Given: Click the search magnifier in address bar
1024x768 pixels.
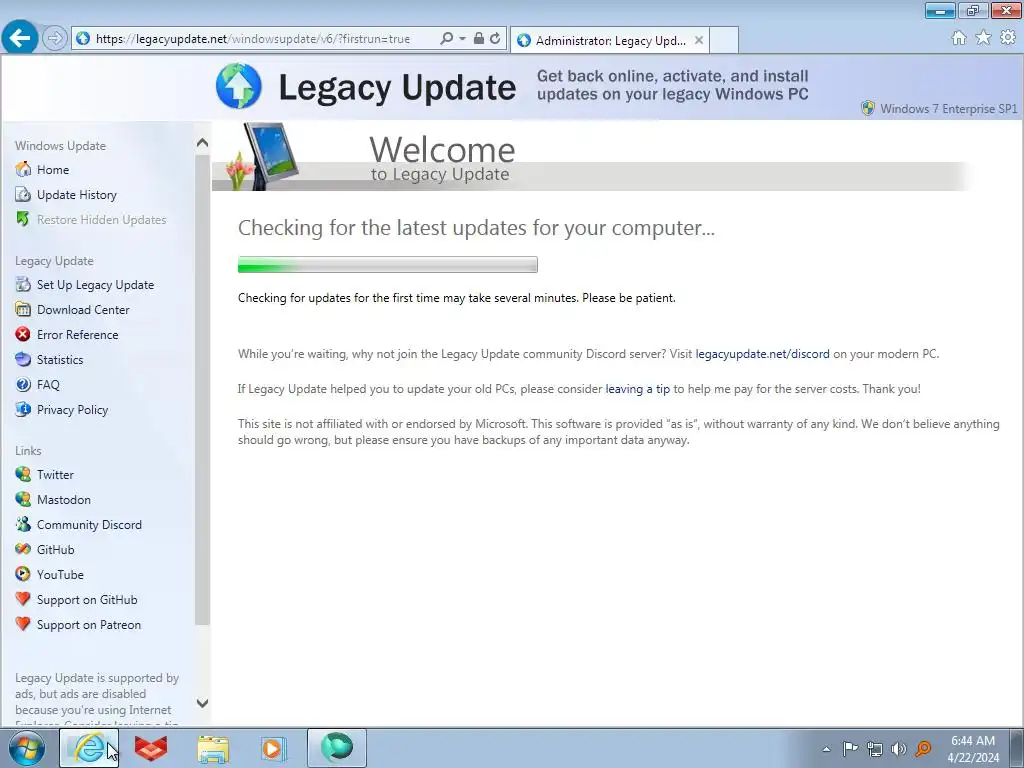Looking at the screenshot, I should pos(447,39).
